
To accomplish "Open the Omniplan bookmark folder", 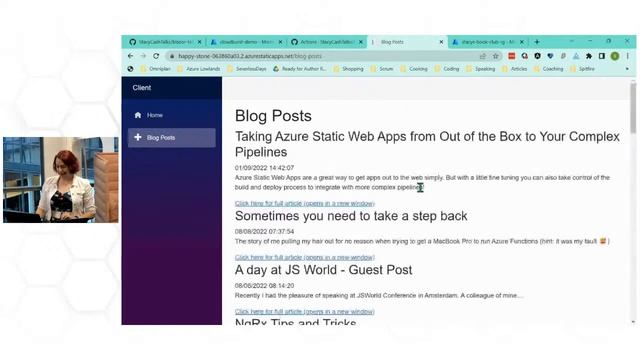I will pyautogui.click(x=156, y=69).
